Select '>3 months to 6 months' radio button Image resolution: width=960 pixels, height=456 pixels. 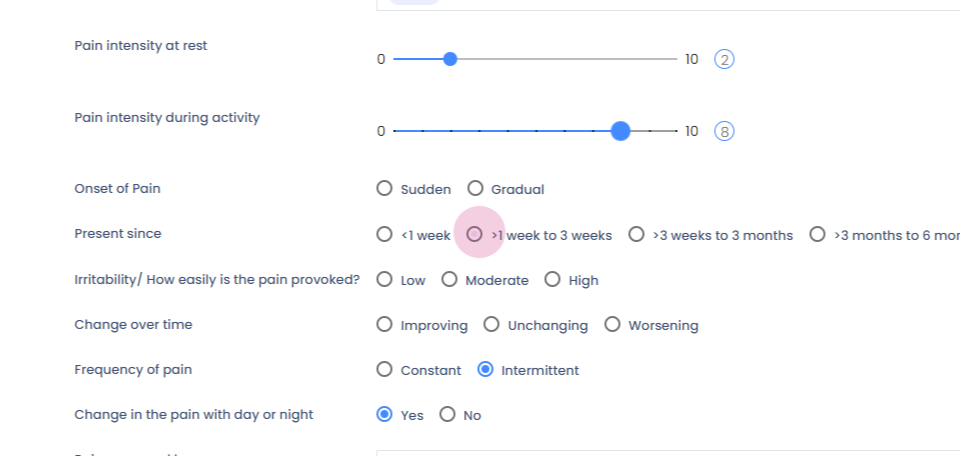(817, 234)
